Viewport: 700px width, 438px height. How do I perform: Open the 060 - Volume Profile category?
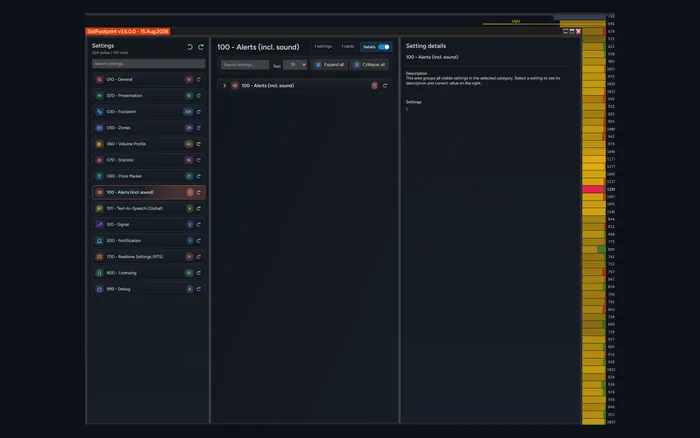click(149, 144)
